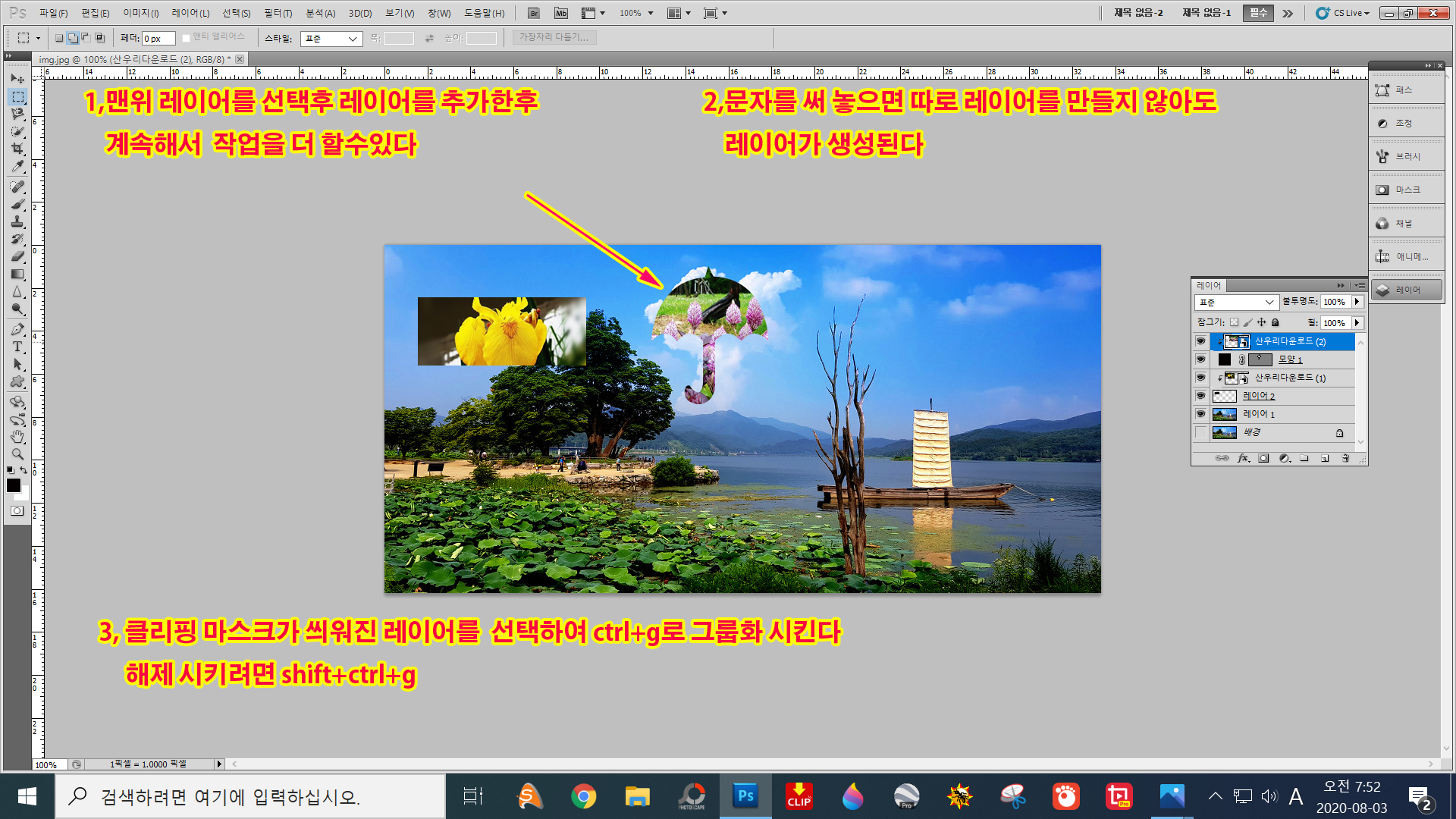This screenshot has width=1456, height=819.
Task: Show the 배경 layer visibility
Action: [x=1200, y=432]
